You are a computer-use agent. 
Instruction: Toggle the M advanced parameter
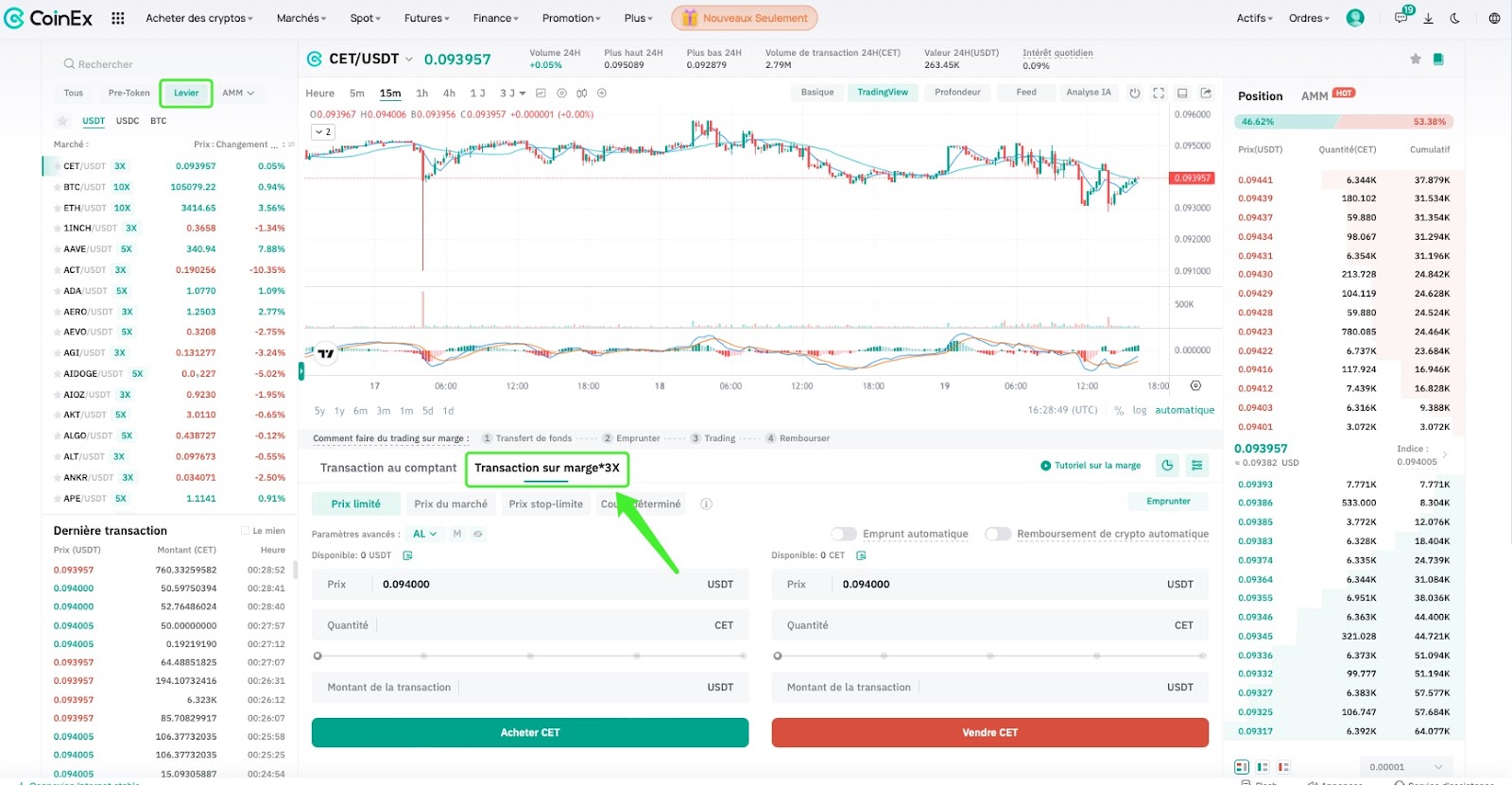(x=457, y=534)
